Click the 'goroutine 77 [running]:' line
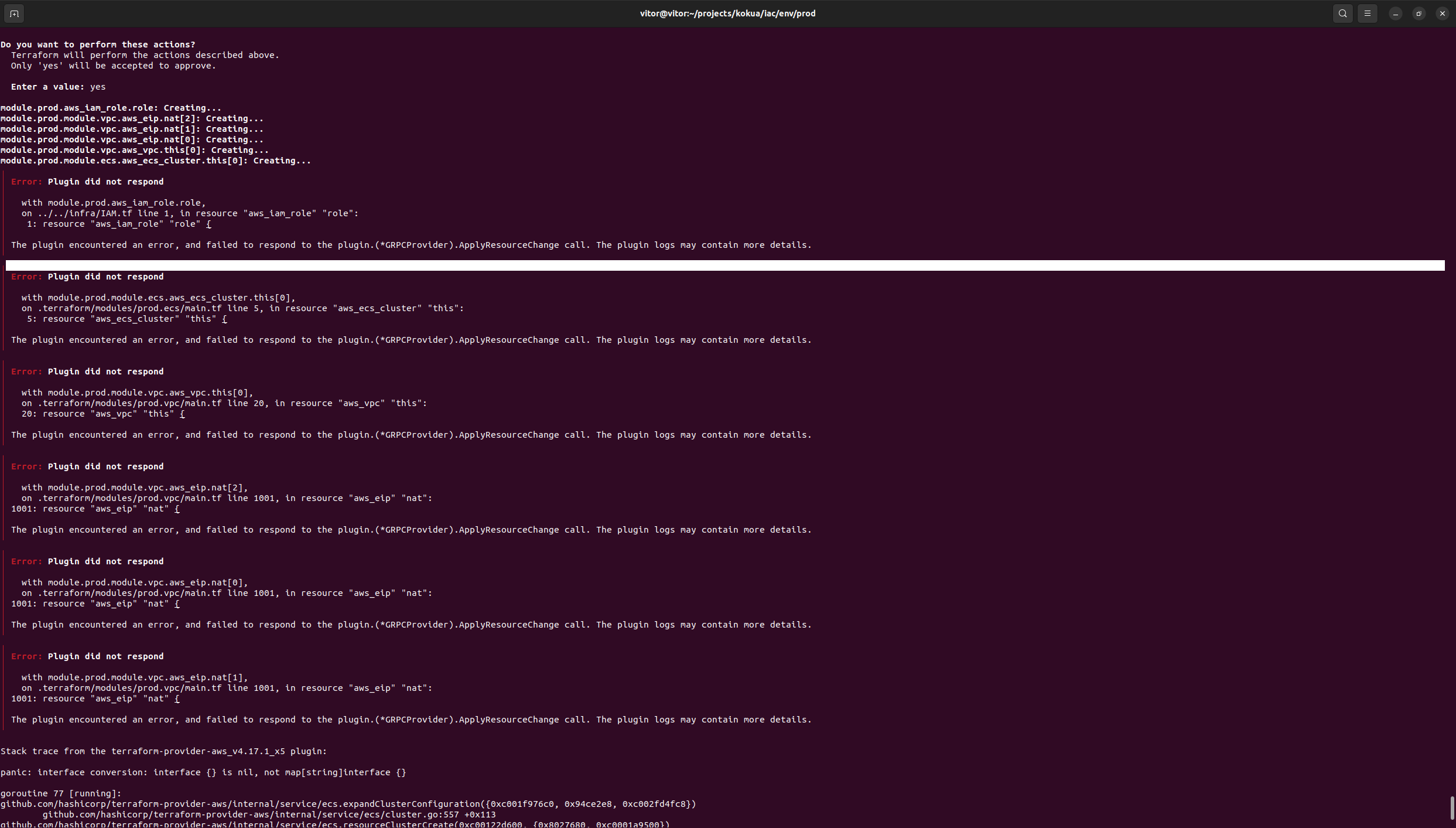Viewport: 1456px width, 828px height. 61,793
